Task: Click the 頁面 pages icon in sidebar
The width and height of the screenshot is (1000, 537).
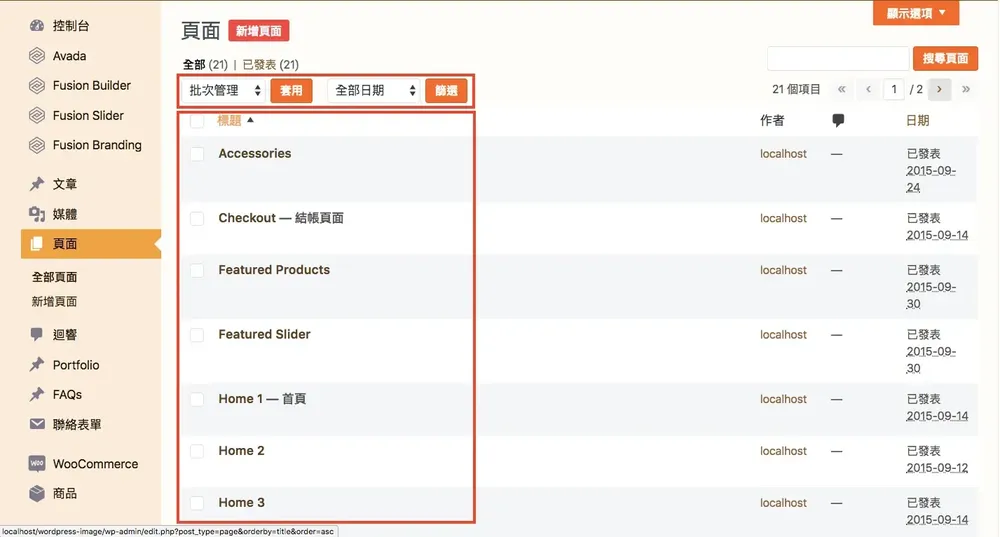Action: 37,244
